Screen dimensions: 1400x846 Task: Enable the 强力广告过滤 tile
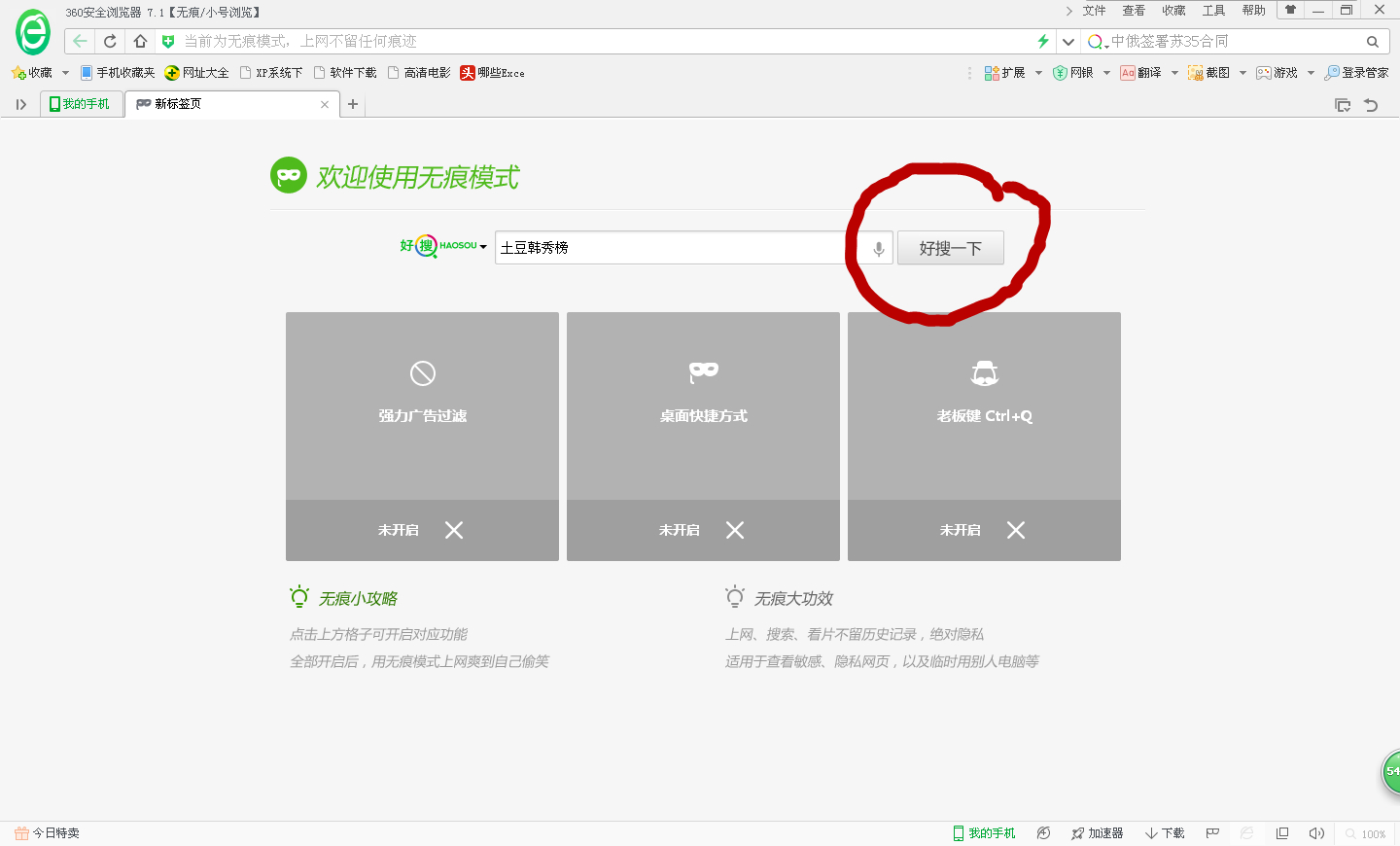(x=422, y=437)
